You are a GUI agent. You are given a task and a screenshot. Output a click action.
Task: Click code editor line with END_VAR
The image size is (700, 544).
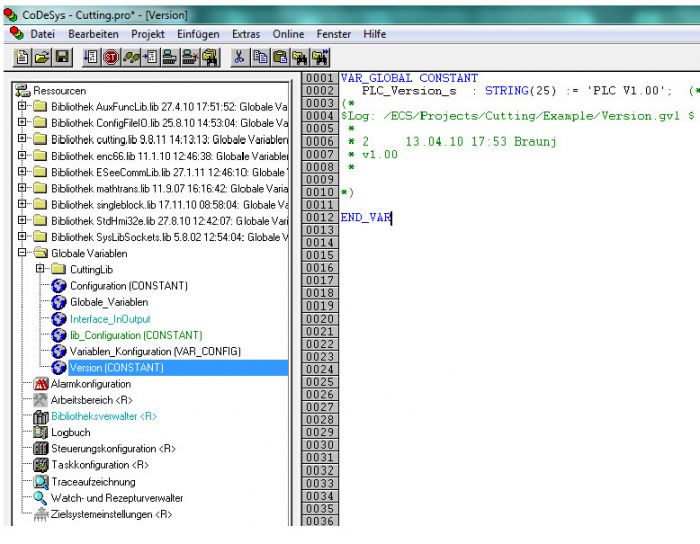(x=366, y=217)
